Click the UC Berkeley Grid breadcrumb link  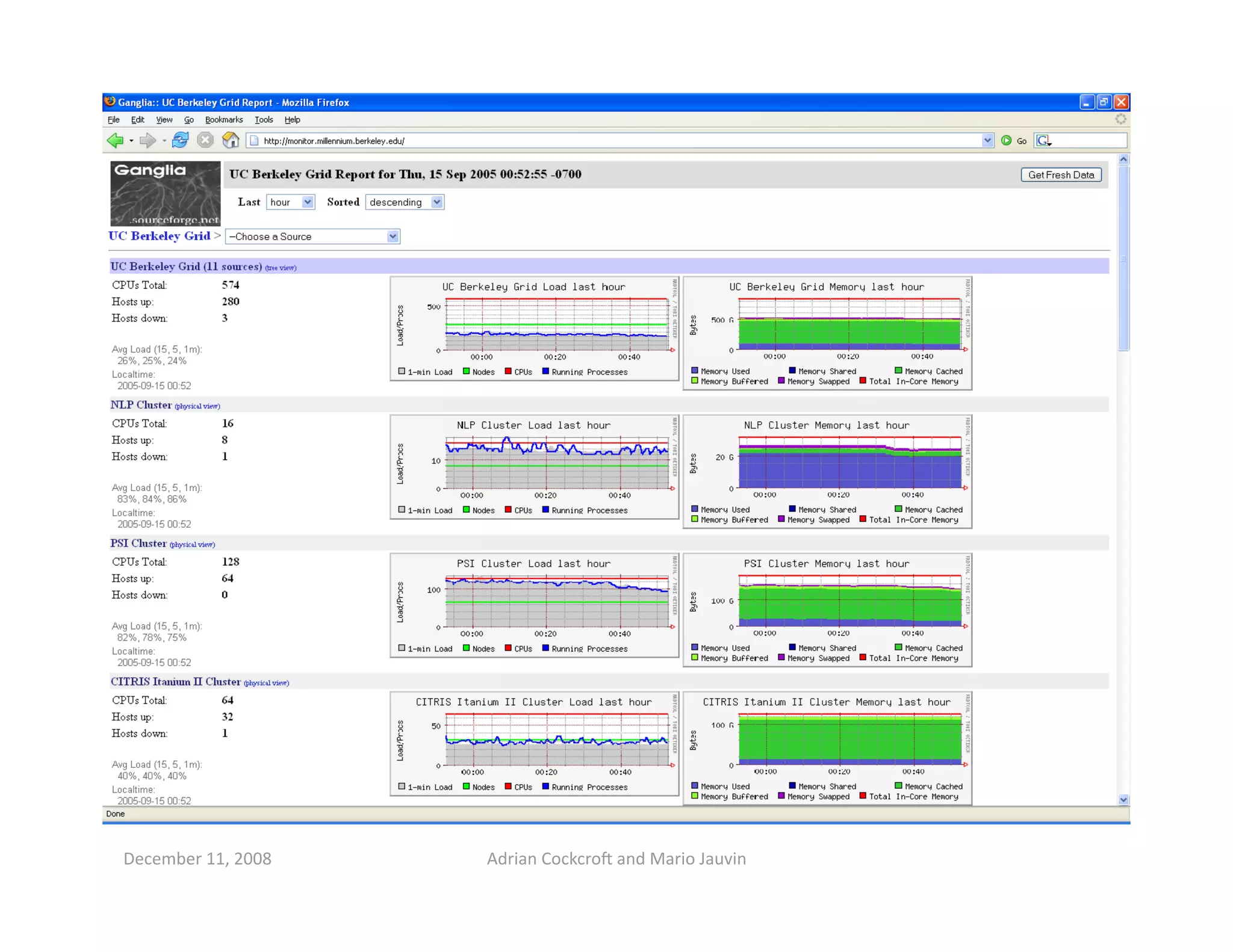pyautogui.click(x=160, y=236)
